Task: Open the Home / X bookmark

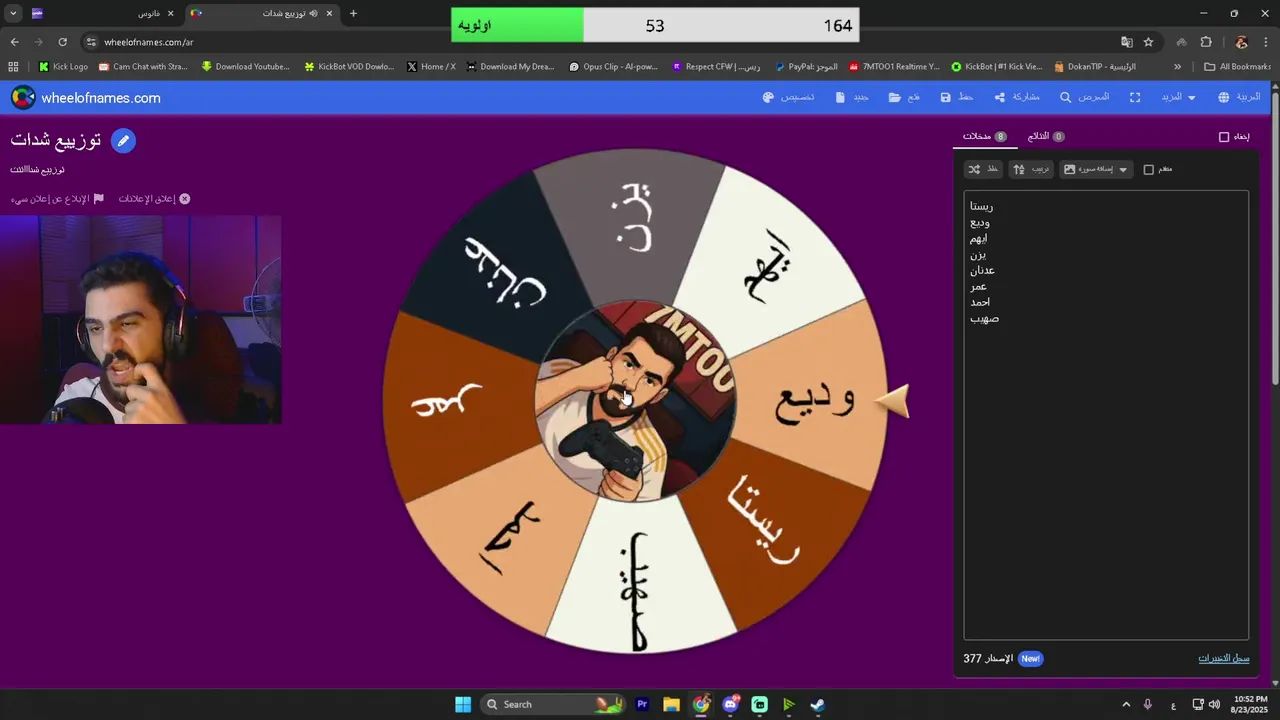Action: tap(431, 66)
